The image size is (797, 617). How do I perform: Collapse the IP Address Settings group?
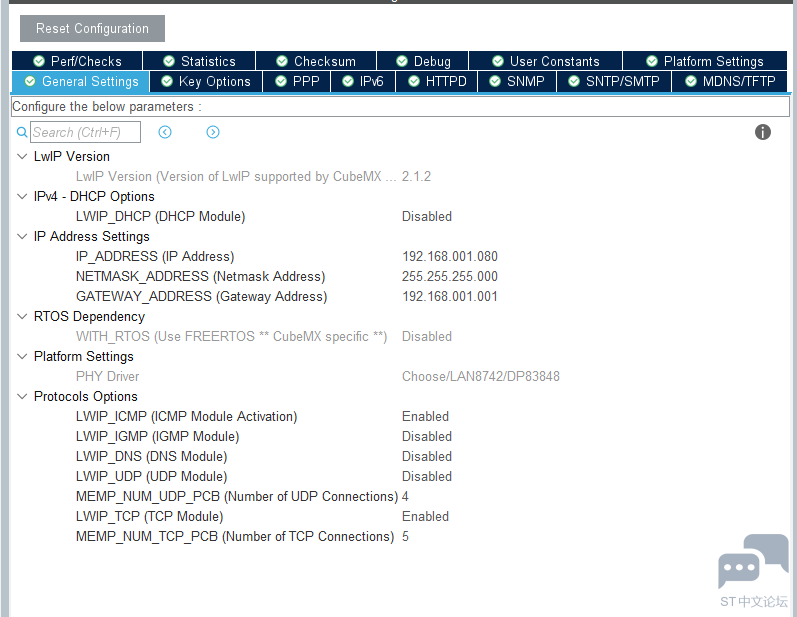pos(22,237)
